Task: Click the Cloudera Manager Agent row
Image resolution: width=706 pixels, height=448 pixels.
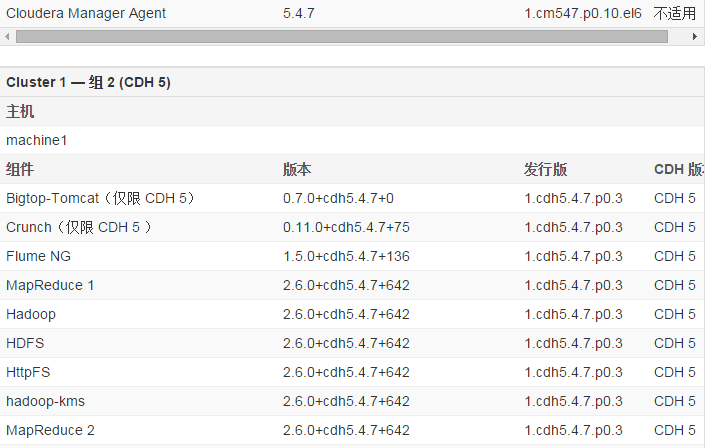Action: tap(353, 14)
